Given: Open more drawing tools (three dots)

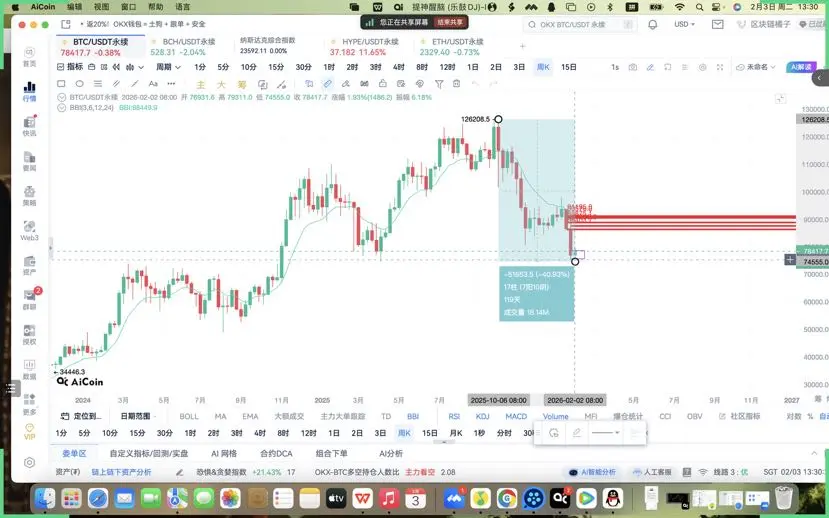Looking at the screenshot, I should click(x=171, y=84).
